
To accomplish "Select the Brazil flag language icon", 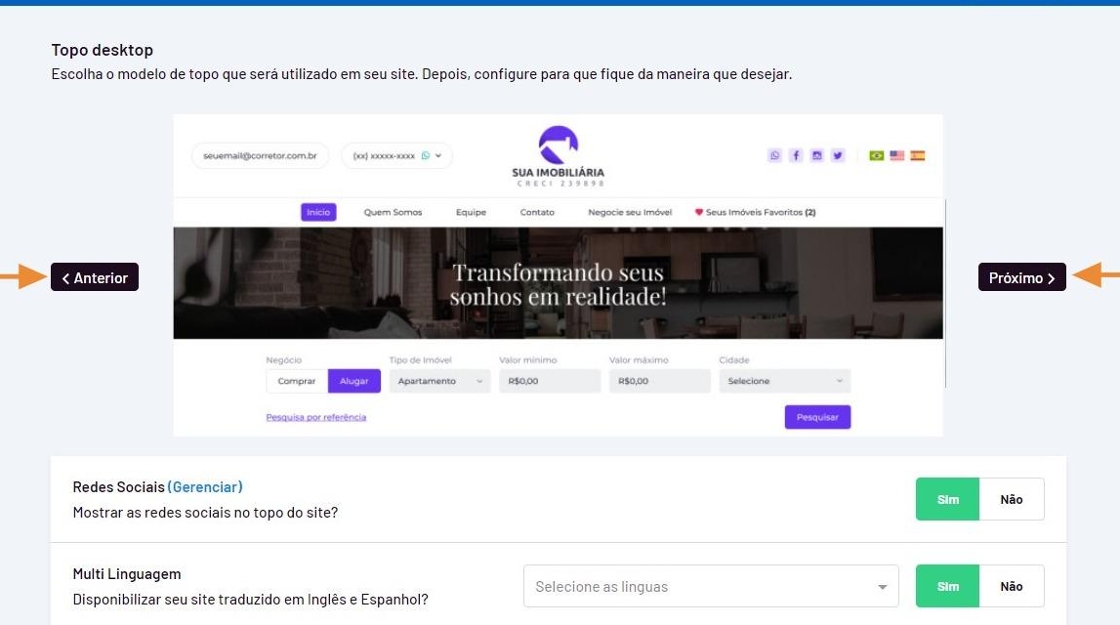I will (x=876, y=155).
